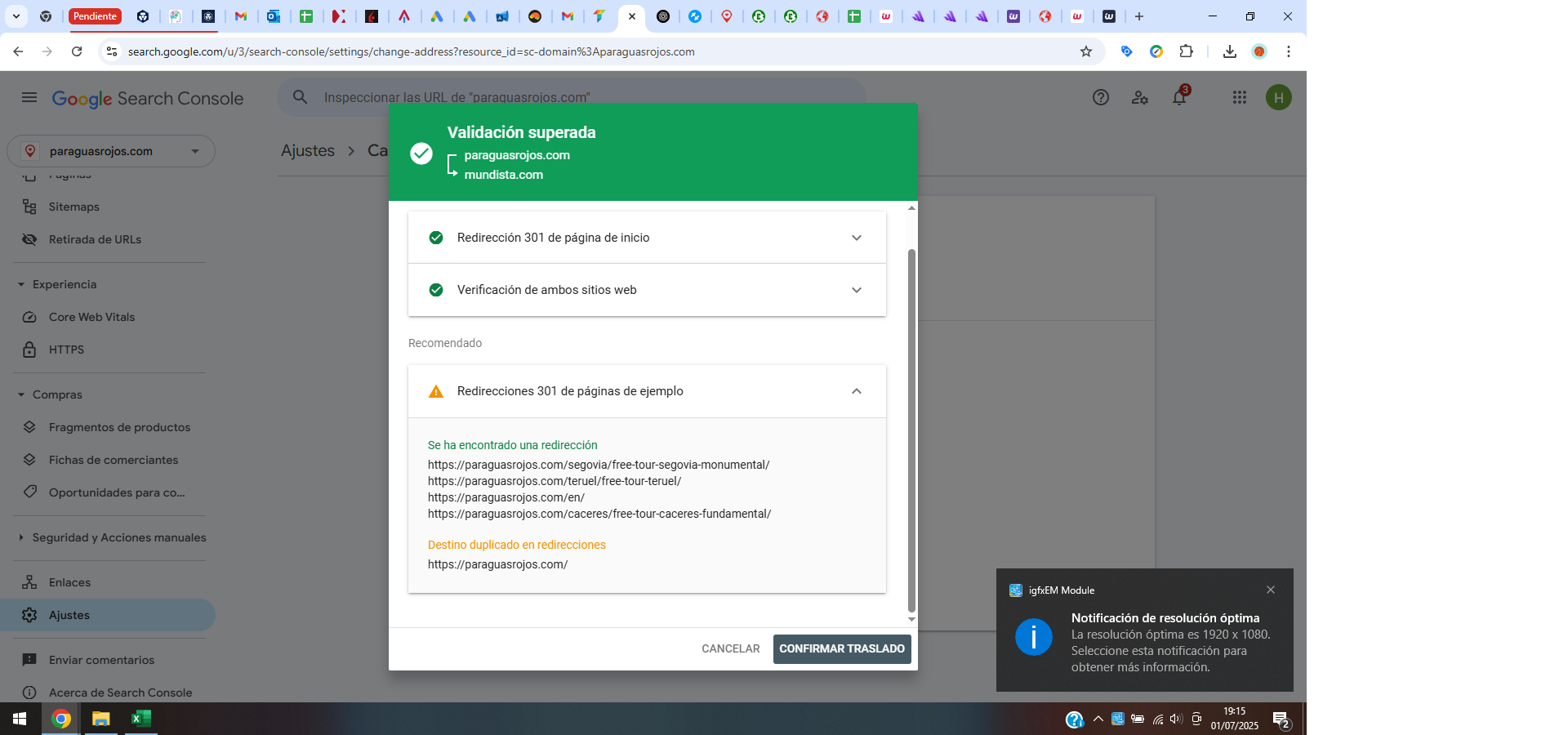Reload the page in Chrome
1568x735 pixels.
[x=77, y=51]
